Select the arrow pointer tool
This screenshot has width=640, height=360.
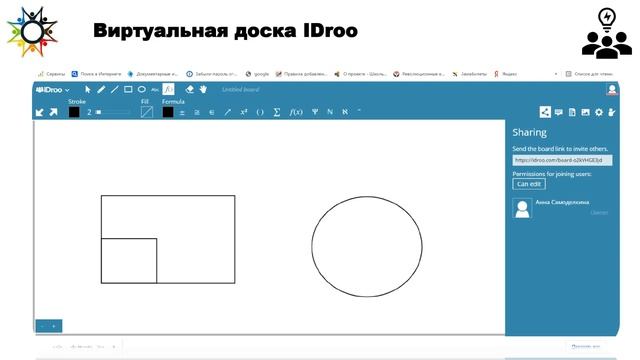pos(87,89)
